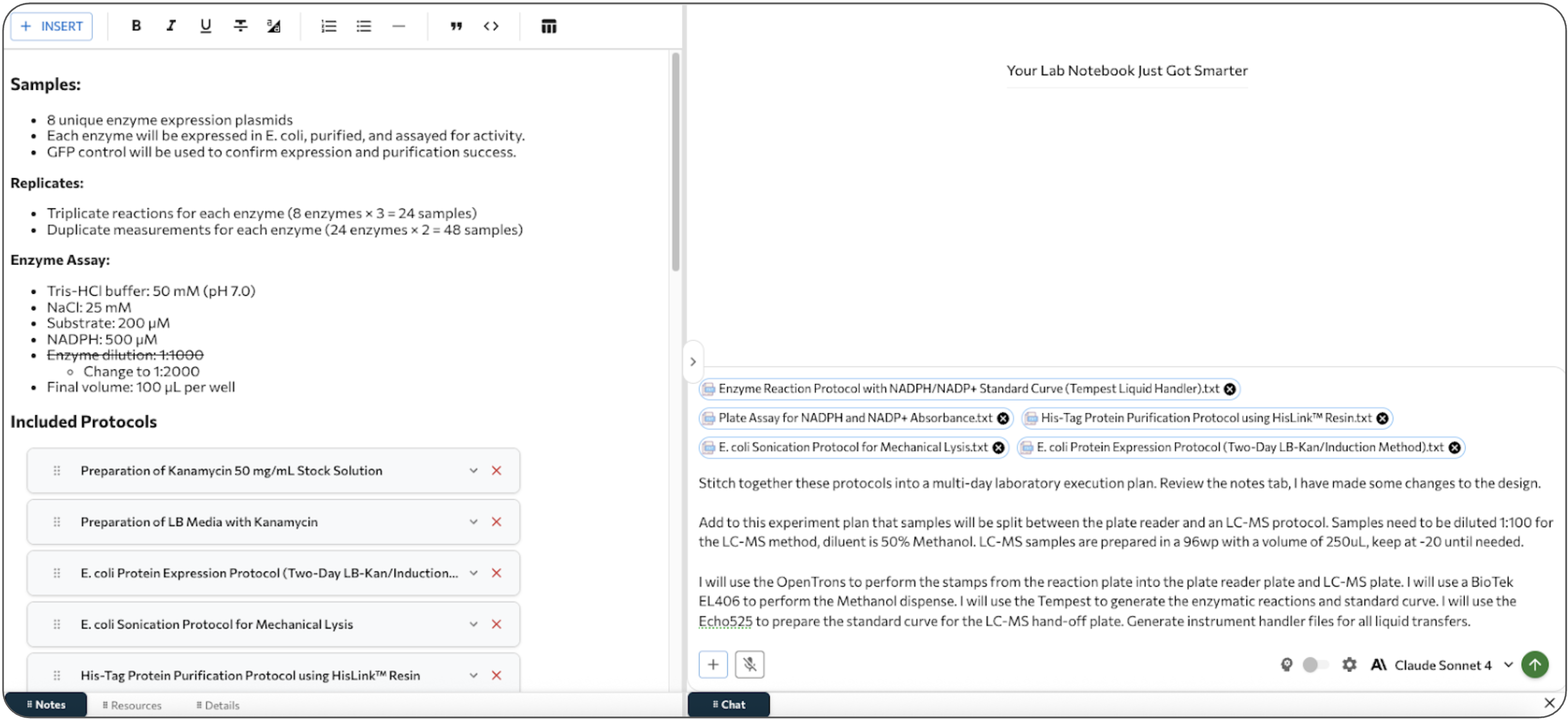Send the chat message
Screen dimensions: 1568x720
click(1534, 664)
